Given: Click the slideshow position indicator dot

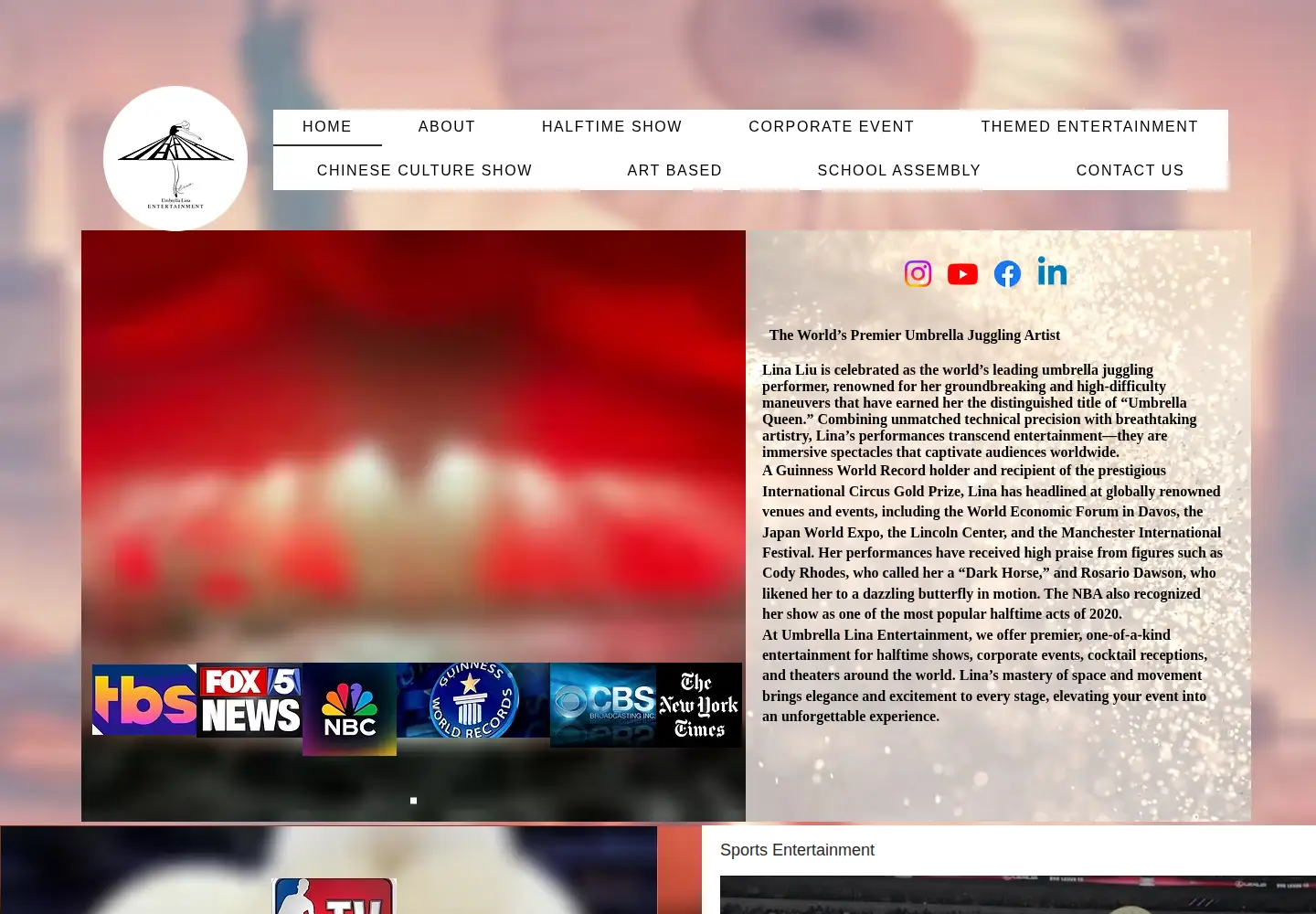Looking at the screenshot, I should tap(413, 801).
